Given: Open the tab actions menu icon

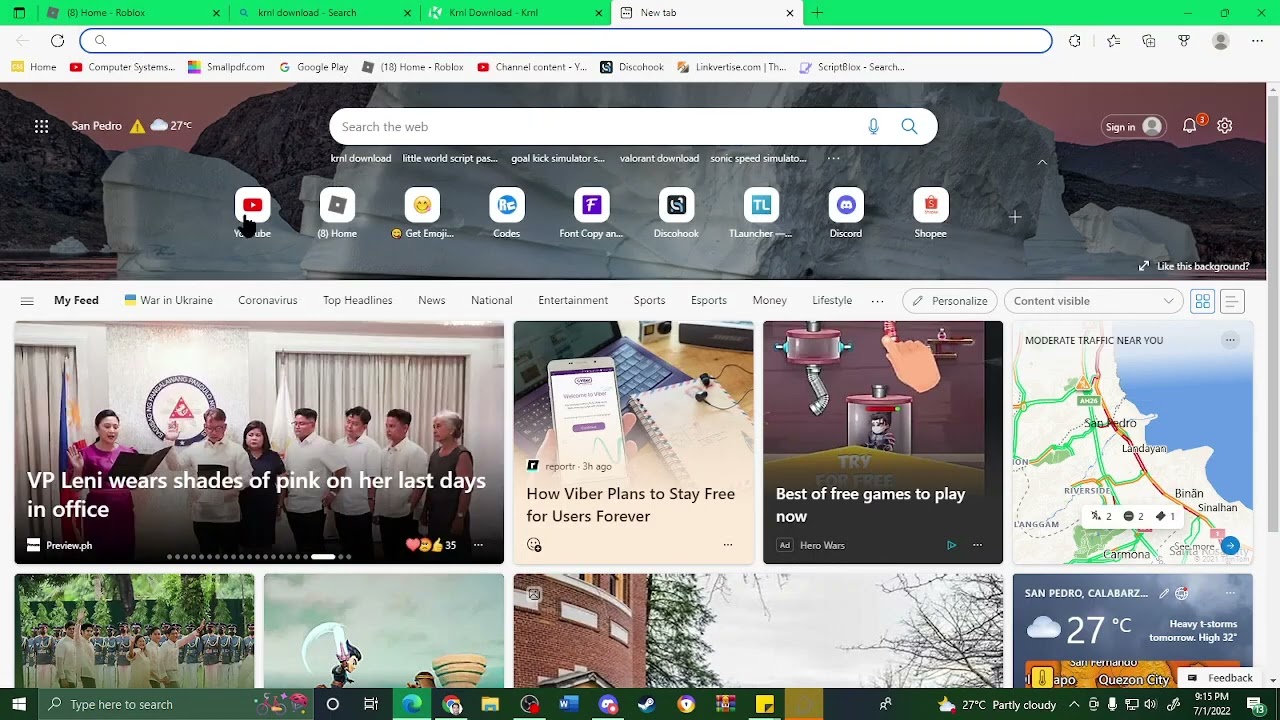Looking at the screenshot, I should [x=19, y=13].
